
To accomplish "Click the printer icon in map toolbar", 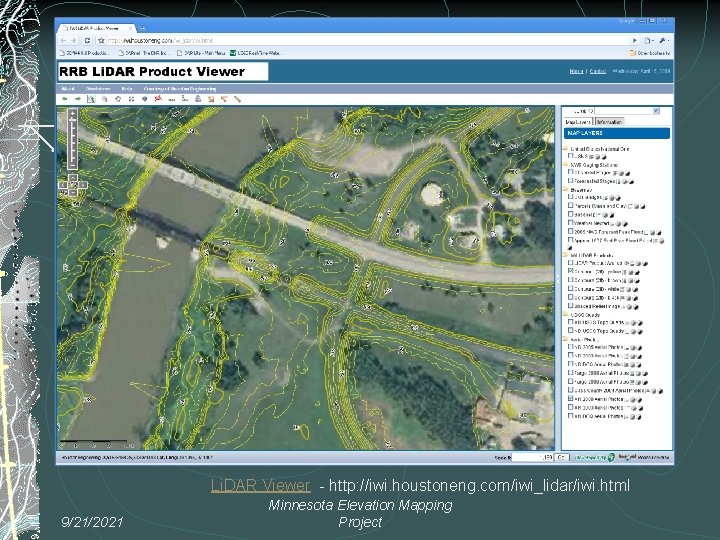I will [198, 99].
